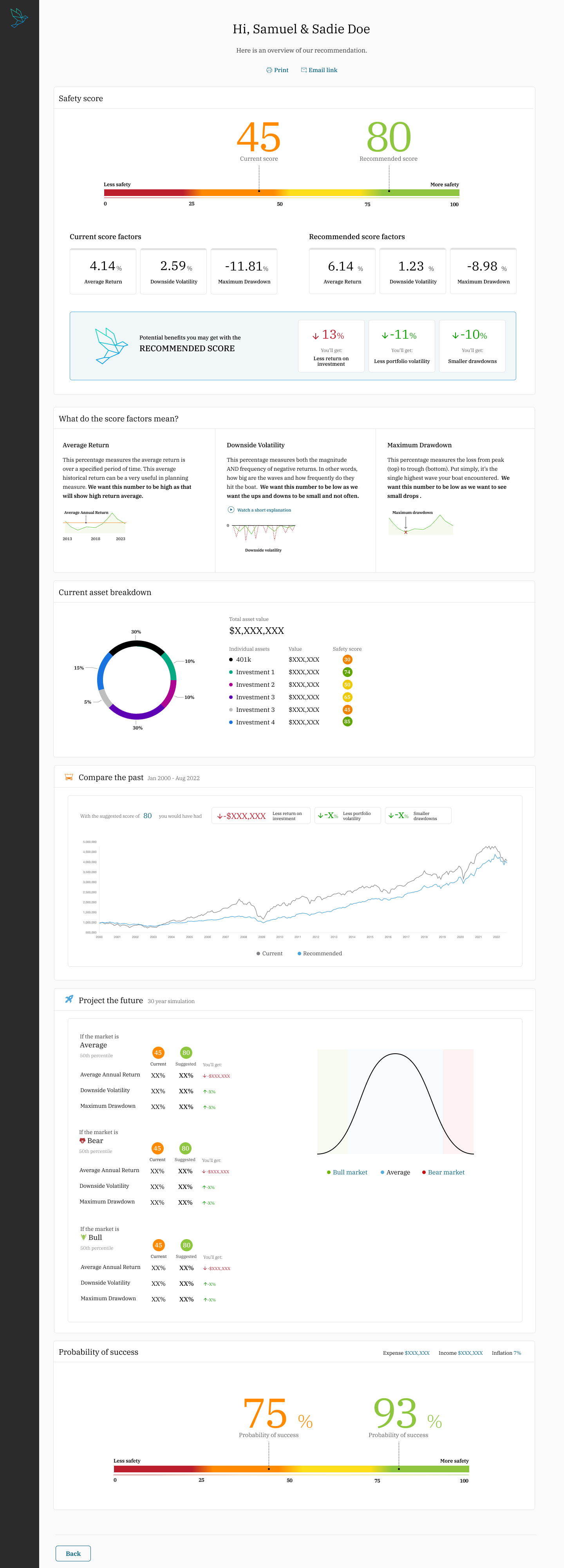This screenshot has width=564, height=1568.
Task: Click the safety score badge 74 for Investment 1
Action: click(x=347, y=672)
